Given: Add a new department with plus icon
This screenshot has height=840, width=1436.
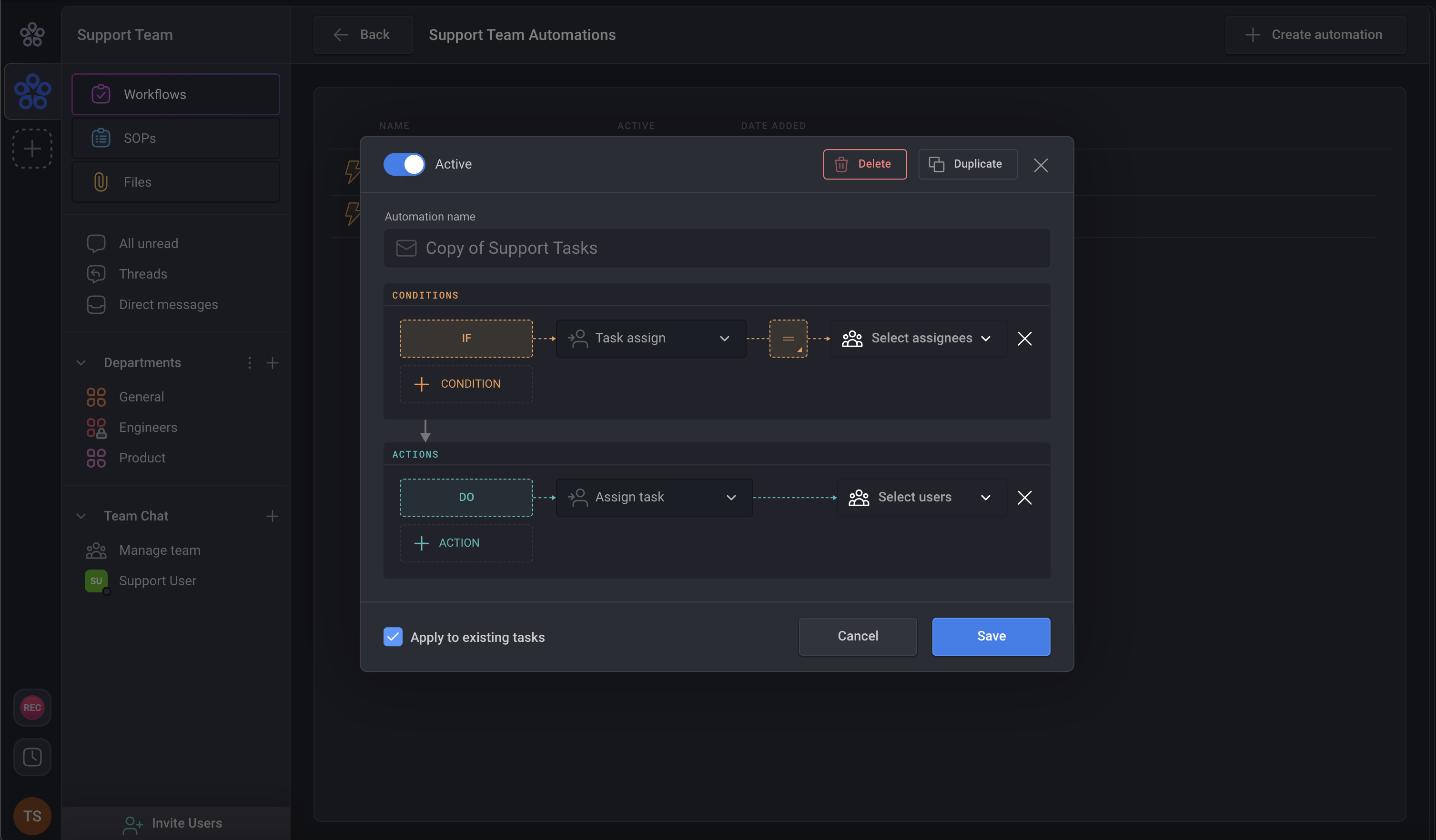Looking at the screenshot, I should tap(273, 363).
